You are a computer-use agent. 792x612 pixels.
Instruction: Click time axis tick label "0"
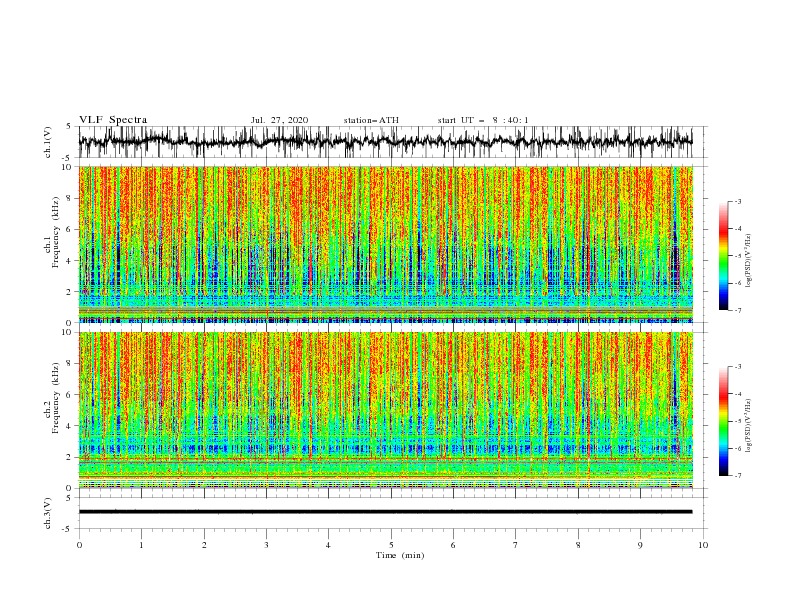click(x=79, y=545)
